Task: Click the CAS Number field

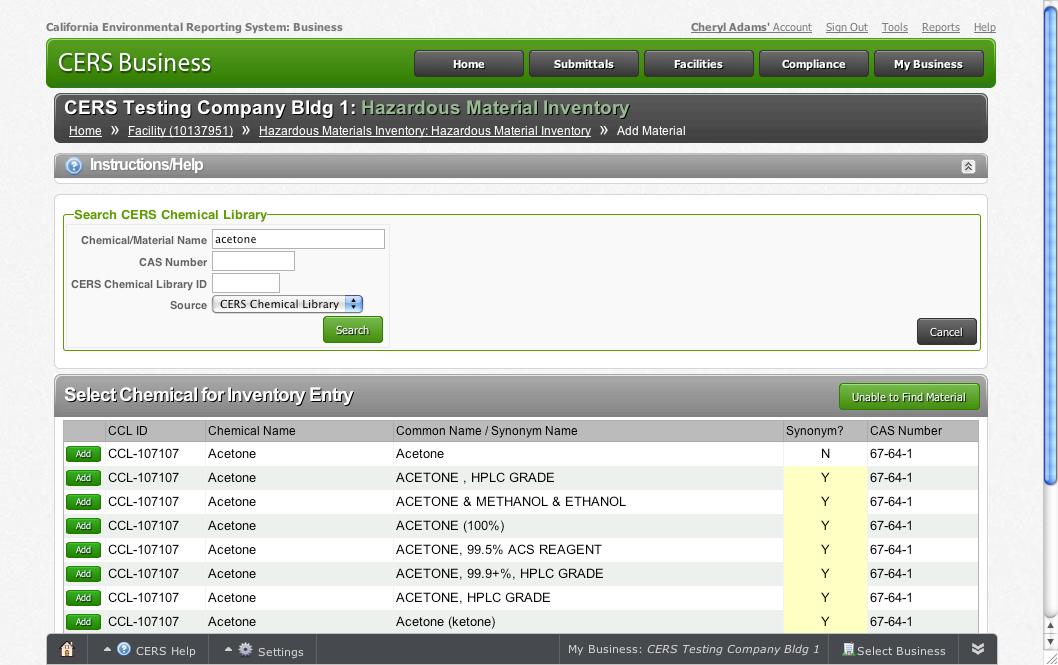Action: click(253, 261)
